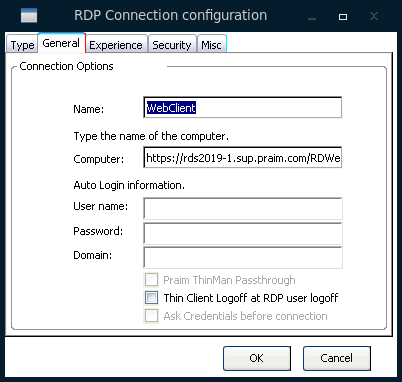Focus the Password input field
Image resolution: width=402 pixels, height=382 pixels.
[243, 233]
